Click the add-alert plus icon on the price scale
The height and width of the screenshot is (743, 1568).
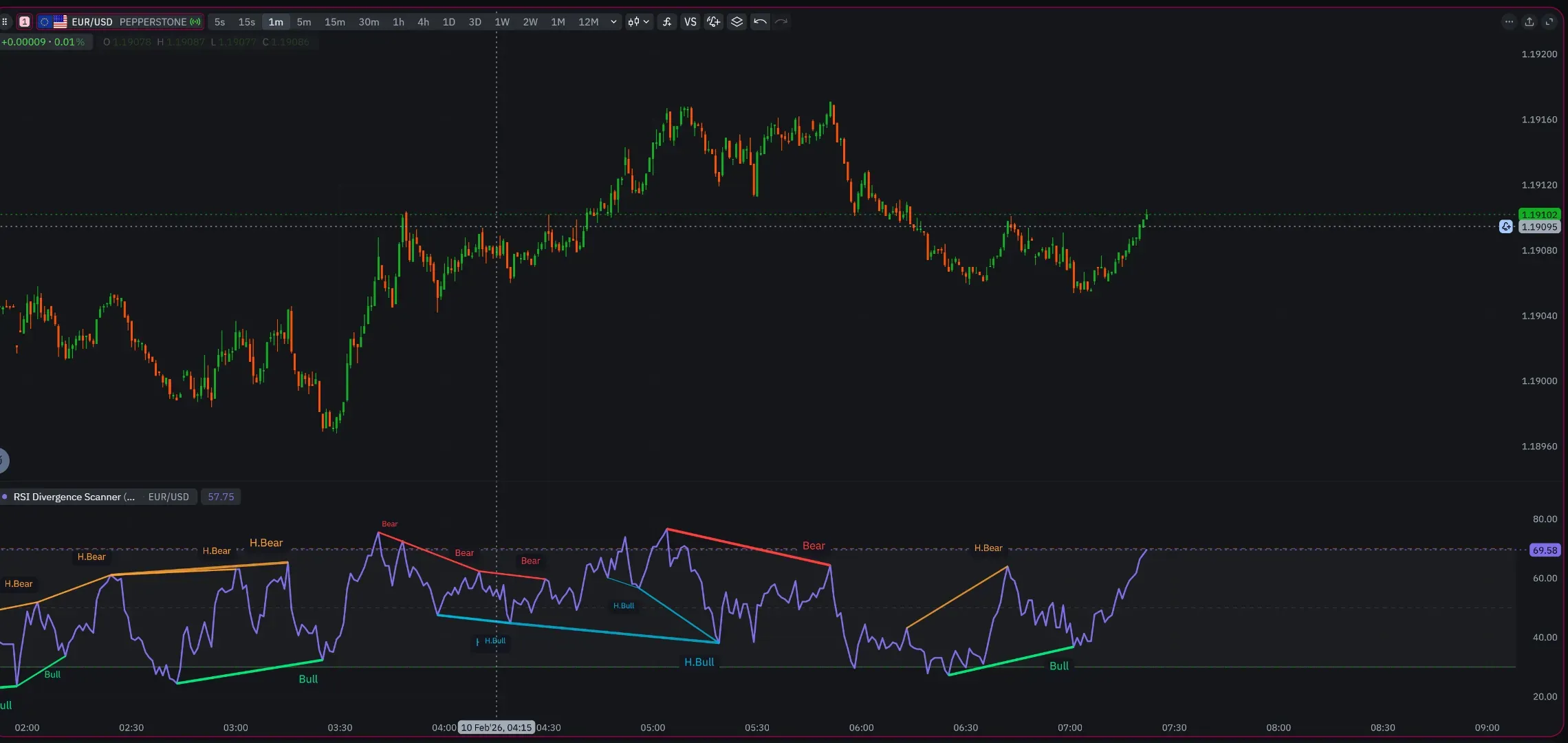coord(1506,226)
